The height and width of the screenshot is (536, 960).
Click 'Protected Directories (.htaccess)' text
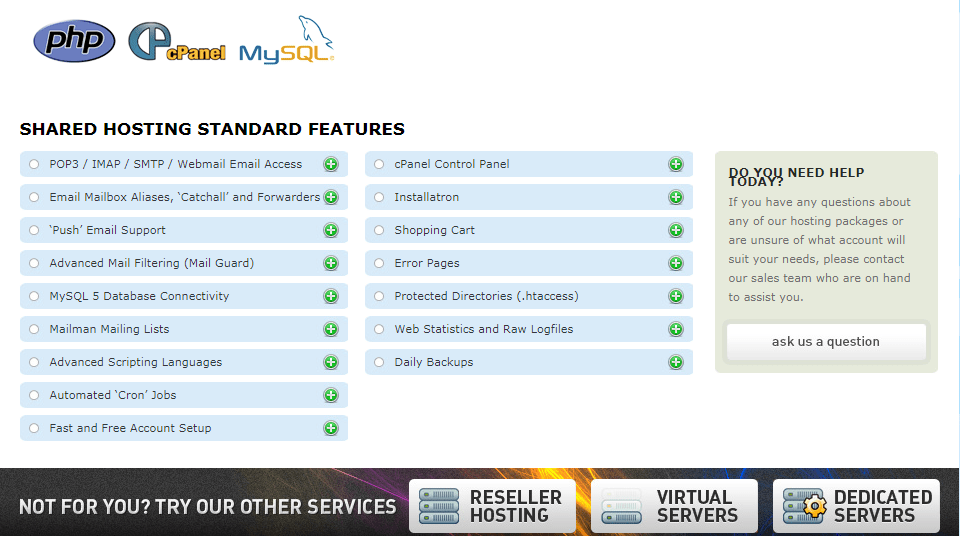coord(486,296)
